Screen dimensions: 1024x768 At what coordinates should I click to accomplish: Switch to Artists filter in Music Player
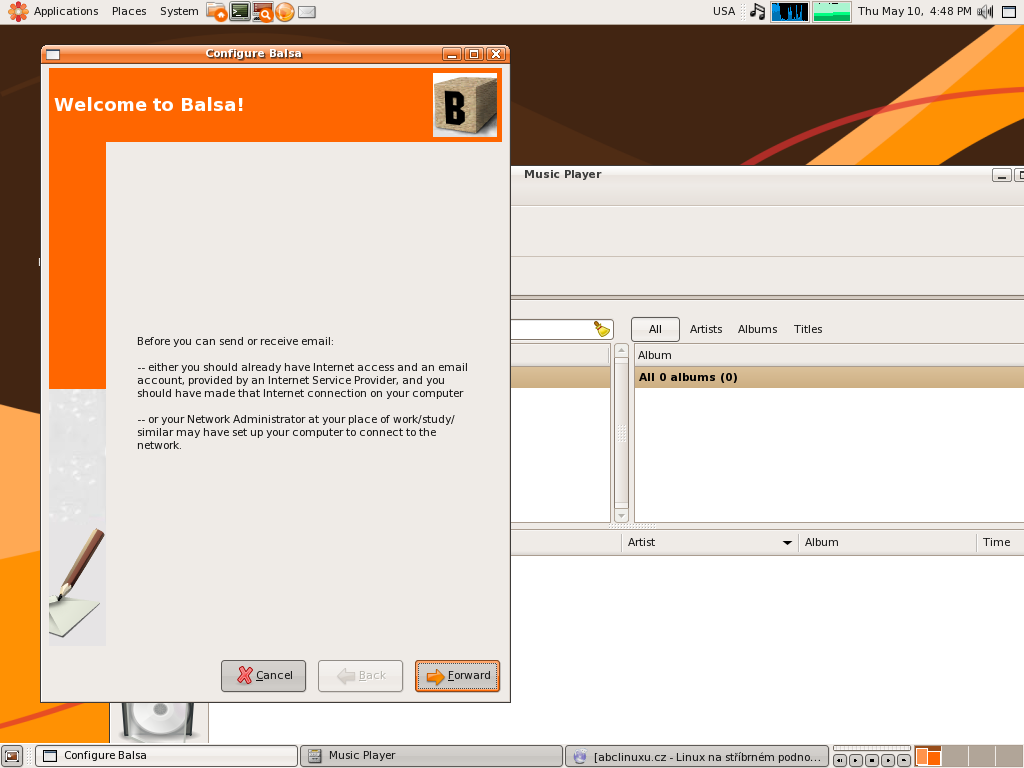[x=706, y=329]
